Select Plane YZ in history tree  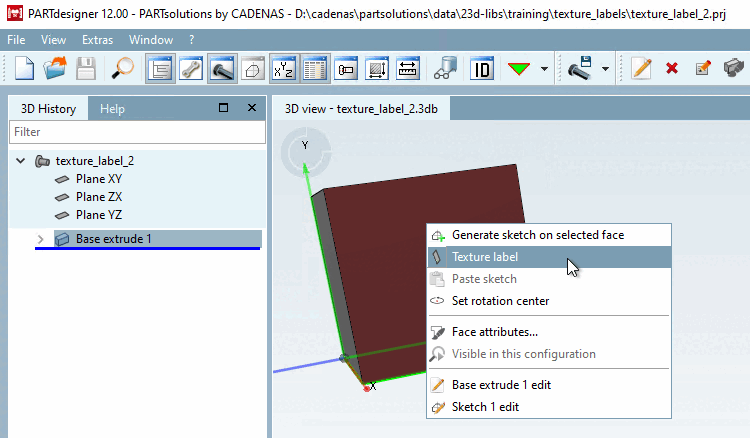[x=99, y=215]
